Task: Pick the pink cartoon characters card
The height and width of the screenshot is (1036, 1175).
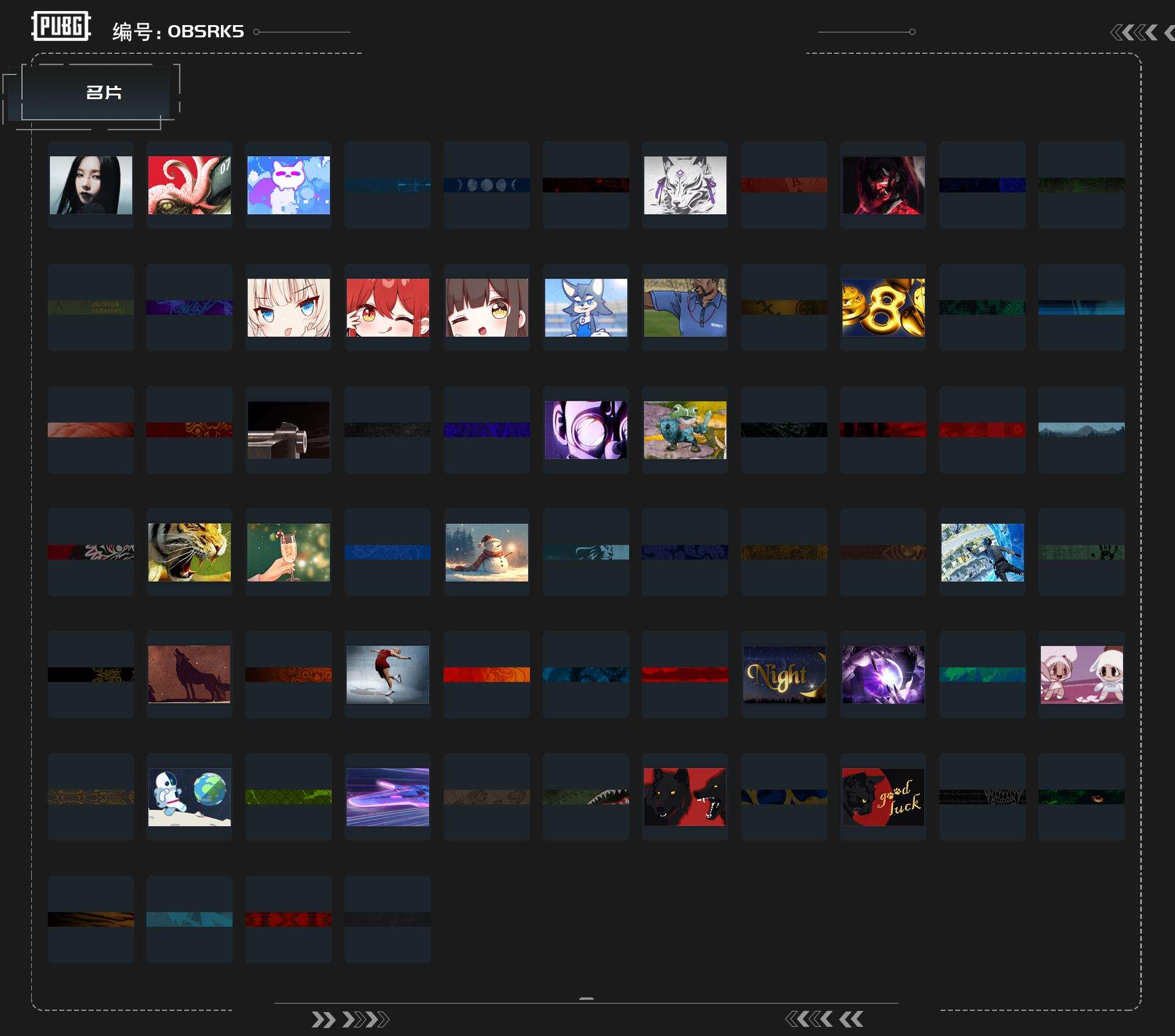Action: point(1081,674)
